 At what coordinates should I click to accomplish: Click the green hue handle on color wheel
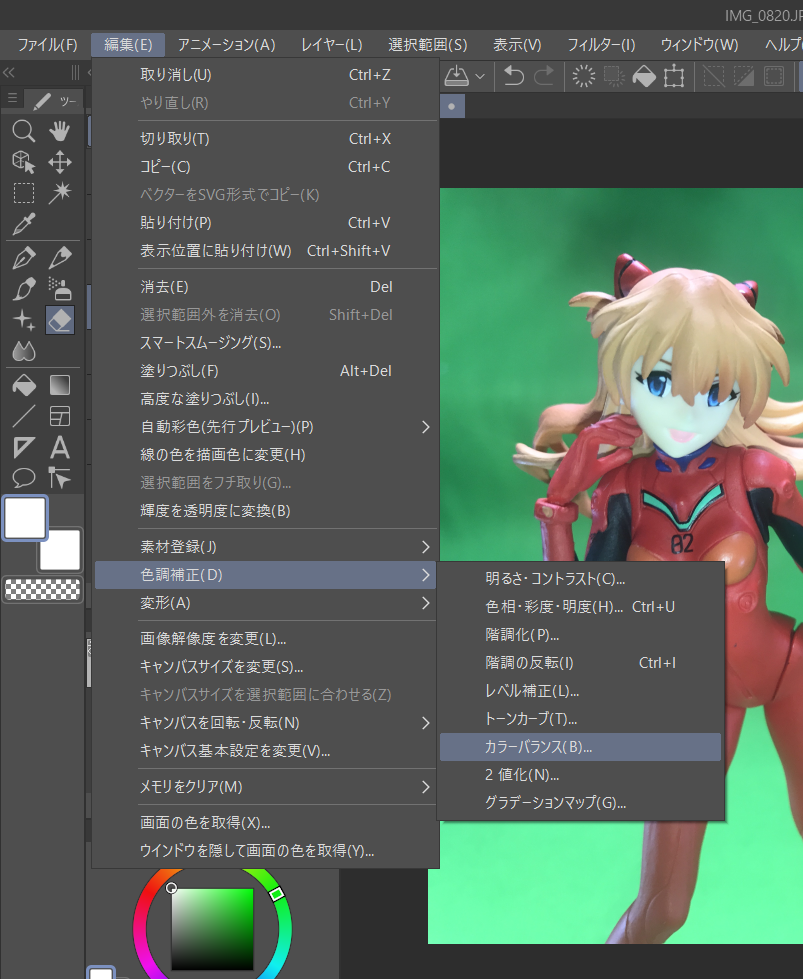coord(277,894)
